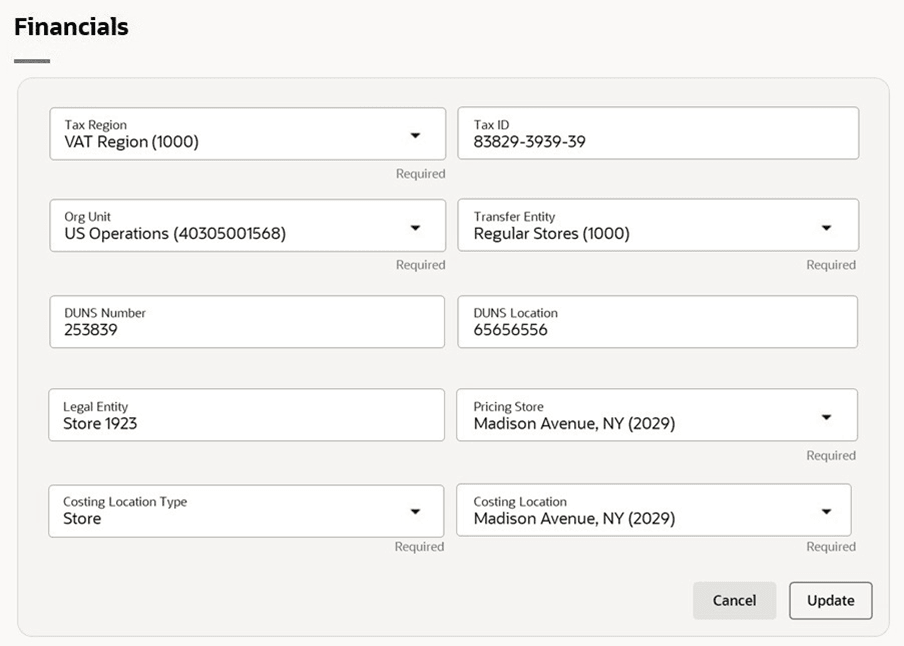Screen dimensions: 904x646
Task: Select the 'US Operations (40305001568)' value text
Action: (175, 234)
